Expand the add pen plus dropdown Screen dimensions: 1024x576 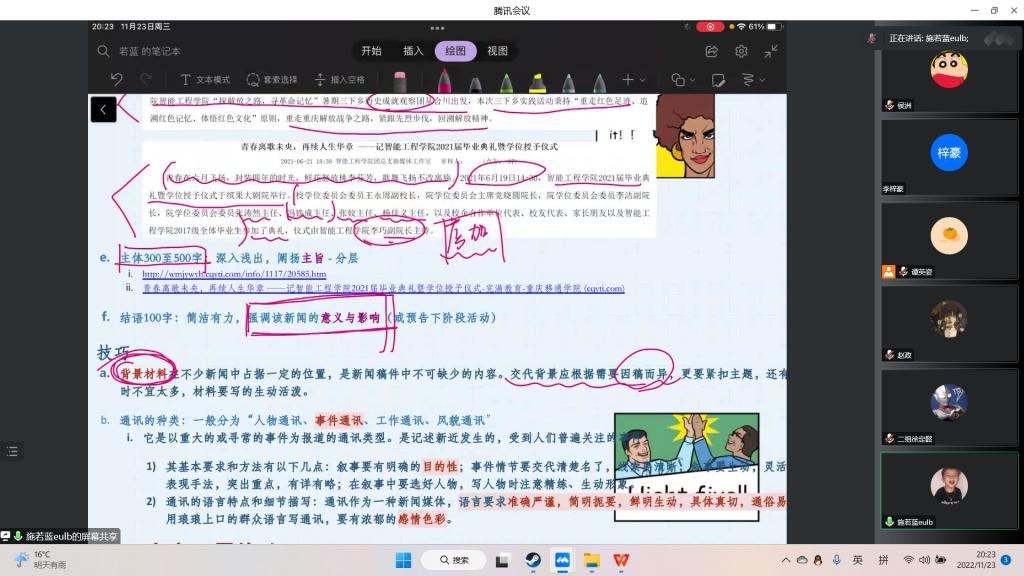tap(633, 80)
